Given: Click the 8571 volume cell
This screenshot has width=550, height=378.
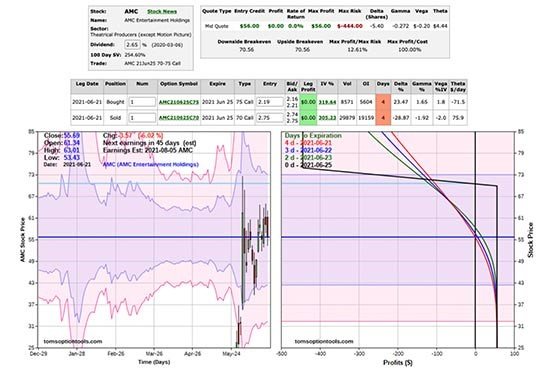Looking at the screenshot, I should click(x=347, y=102).
